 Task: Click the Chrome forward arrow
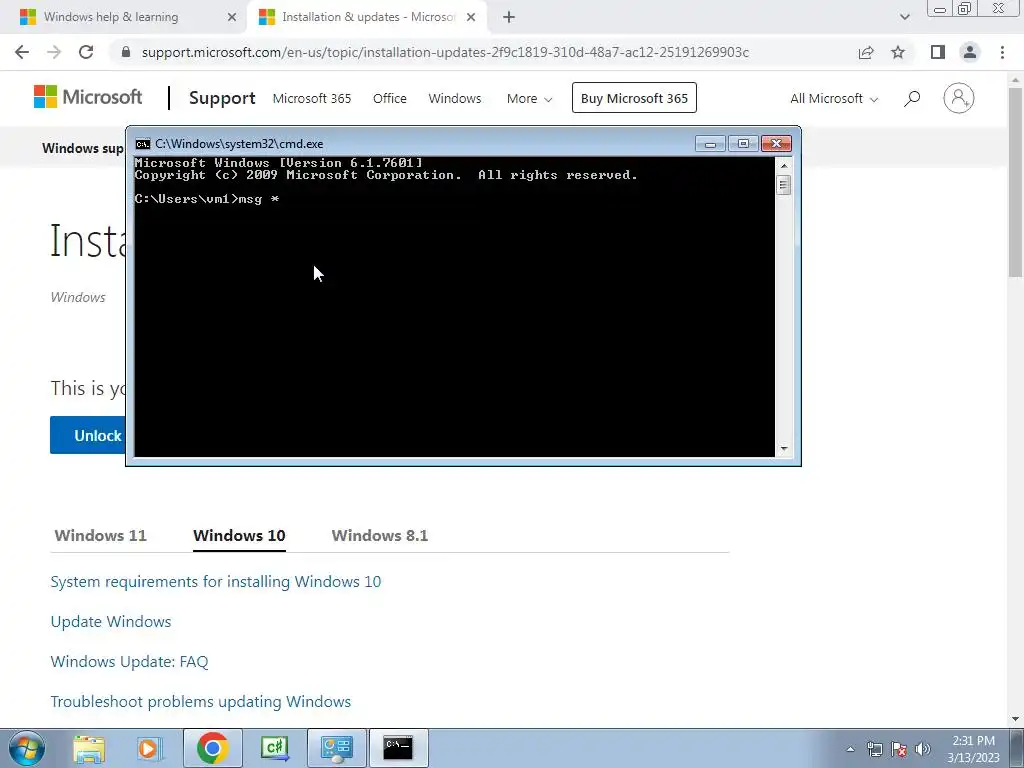(54, 52)
